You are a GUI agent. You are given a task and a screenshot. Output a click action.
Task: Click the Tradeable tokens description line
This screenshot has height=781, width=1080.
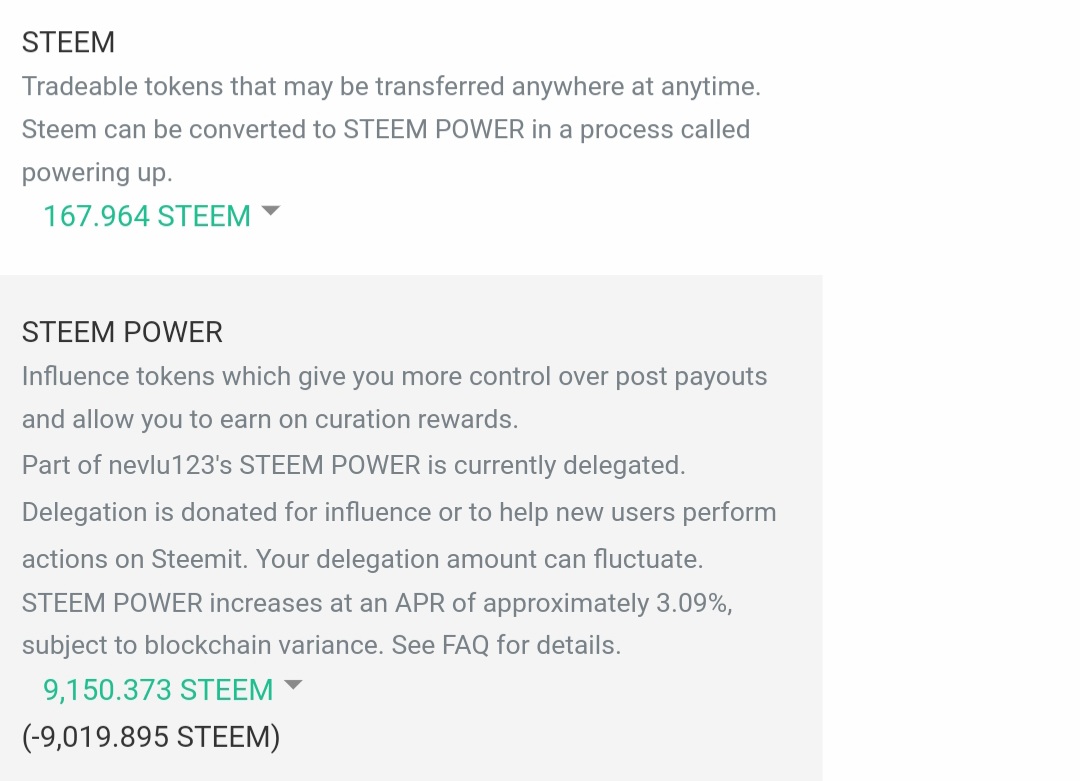pos(391,86)
